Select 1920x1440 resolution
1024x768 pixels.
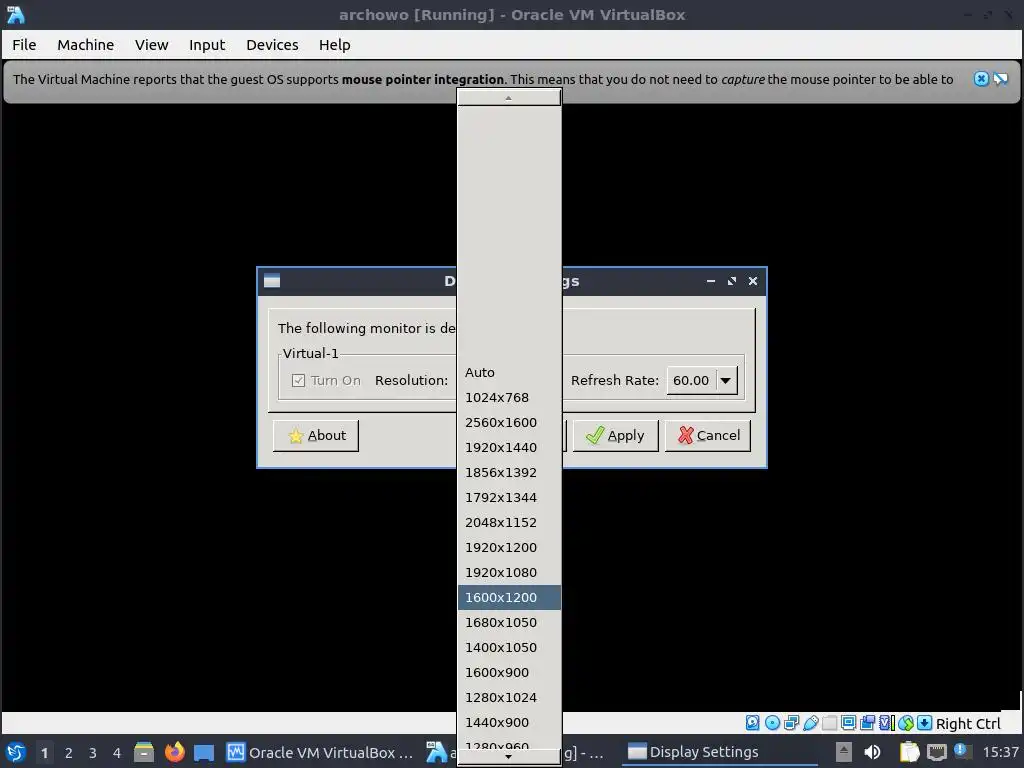tap(509, 447)
